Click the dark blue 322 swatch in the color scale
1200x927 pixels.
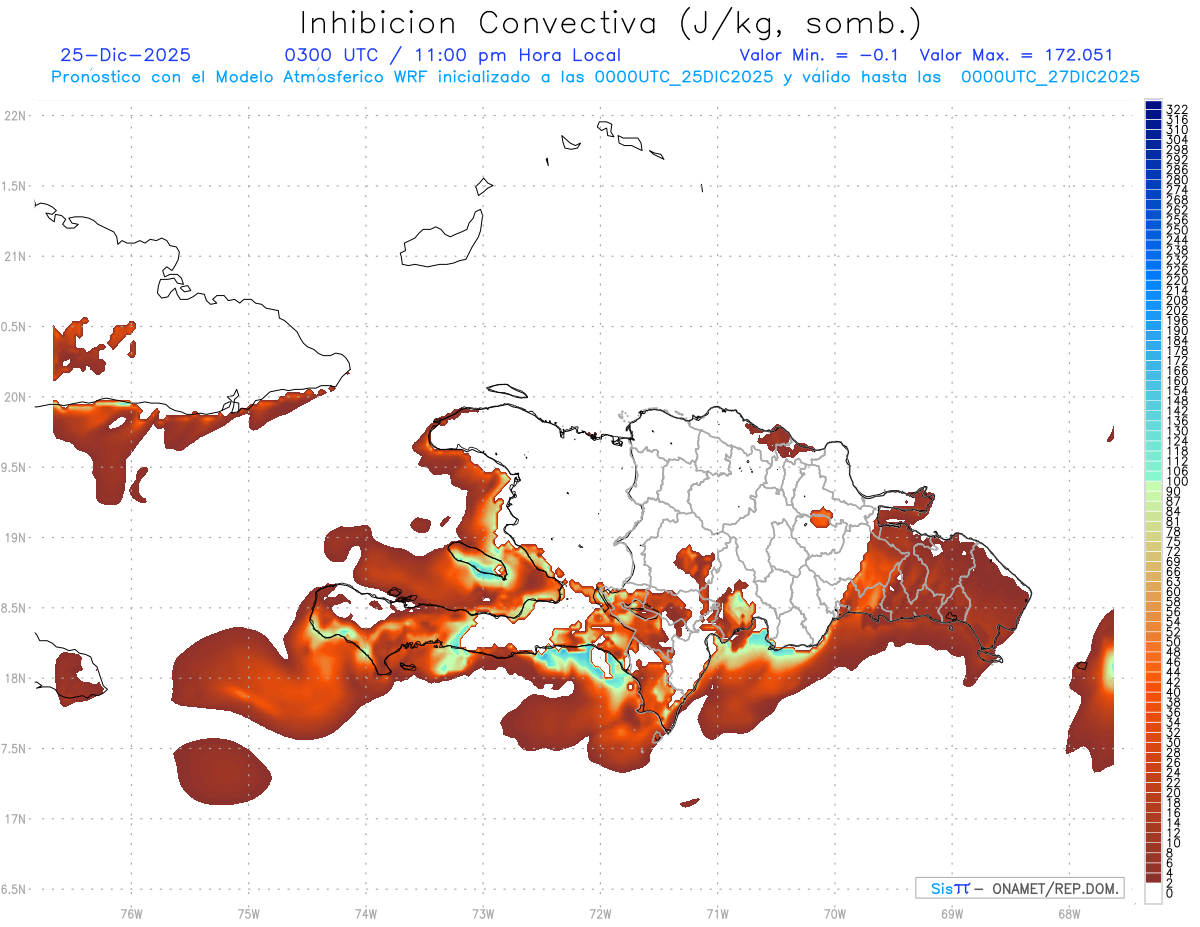(1153, 106)
